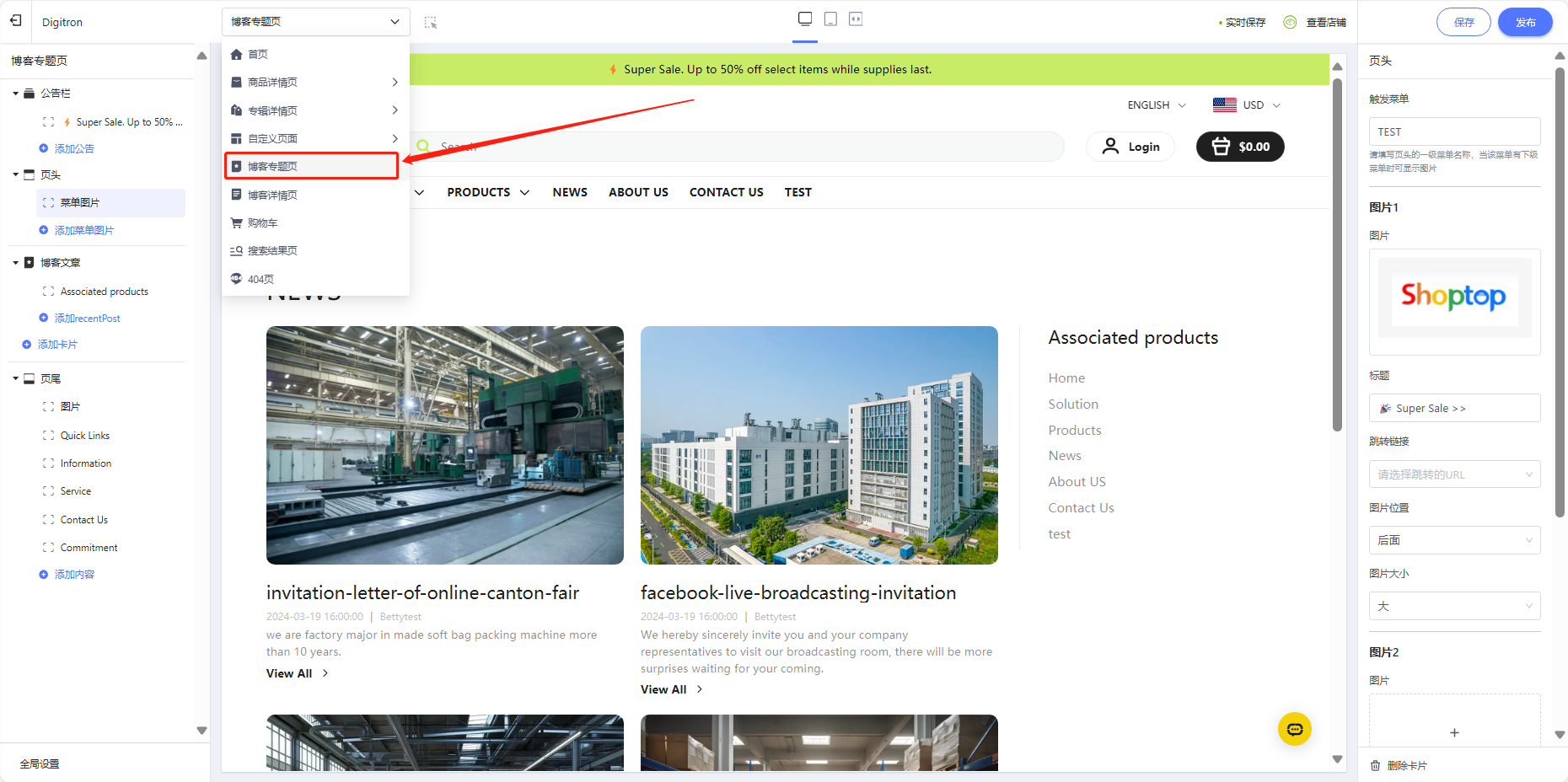The image size is (1568, 782).
Task: Click the login user icon
Action: [1111, 147]
